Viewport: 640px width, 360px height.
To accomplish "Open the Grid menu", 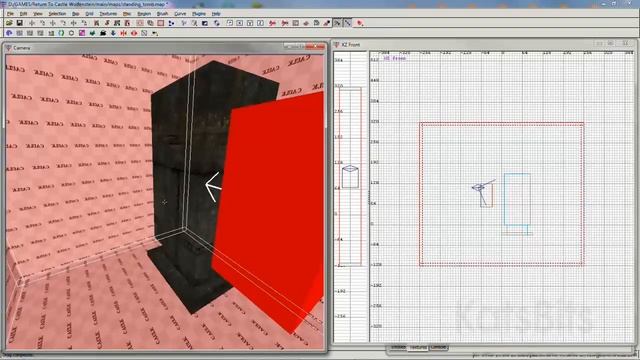I will pyautogui.click(x=89, y=13).
